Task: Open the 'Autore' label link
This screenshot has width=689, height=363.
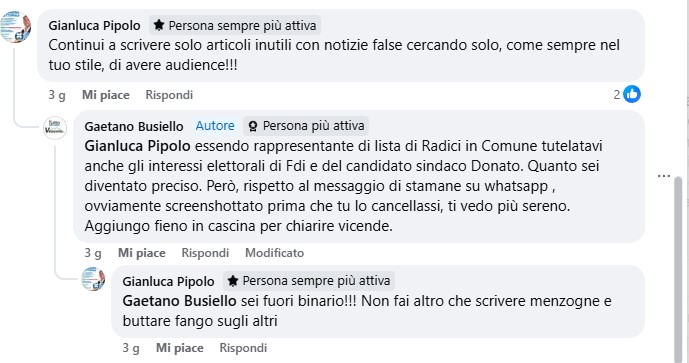Action: click(215, 126)
